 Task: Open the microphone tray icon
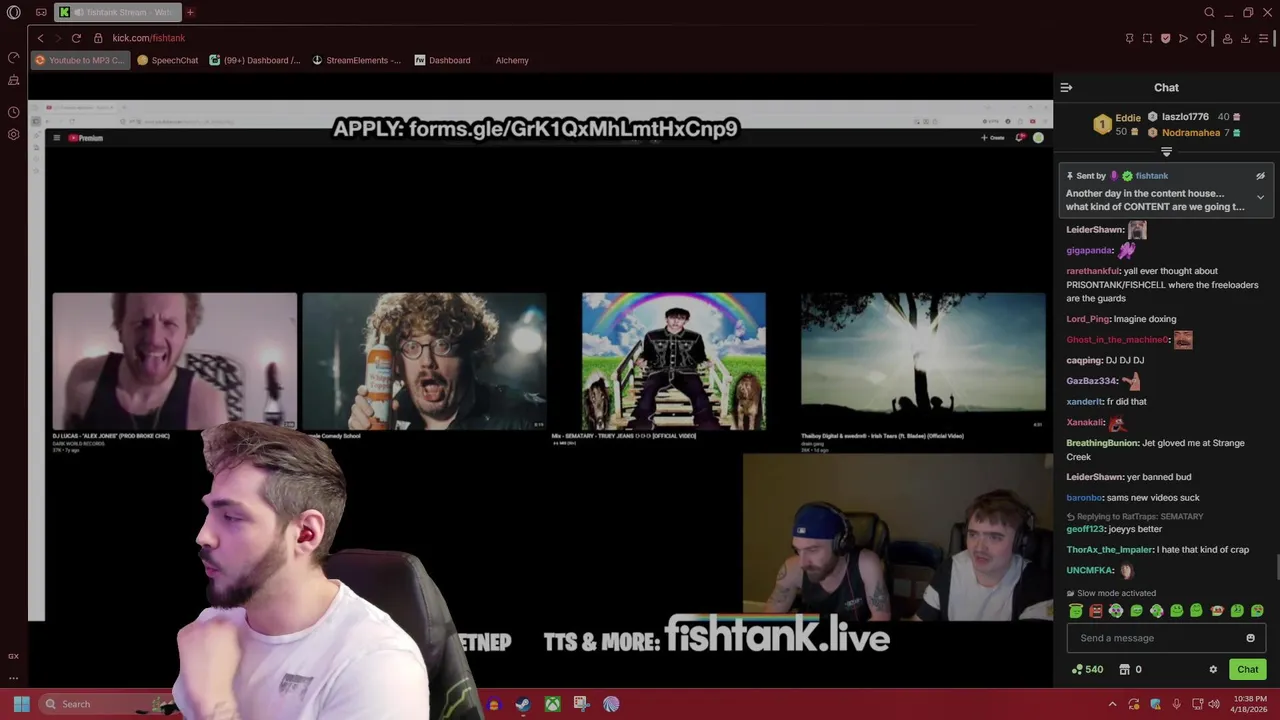pos(1176,704)
